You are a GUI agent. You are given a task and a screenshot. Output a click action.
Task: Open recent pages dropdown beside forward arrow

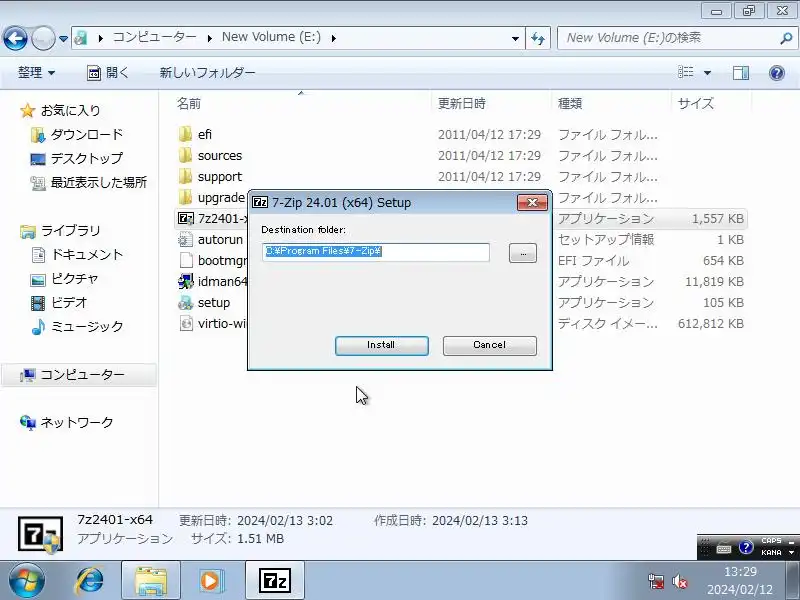coord(63,39)
